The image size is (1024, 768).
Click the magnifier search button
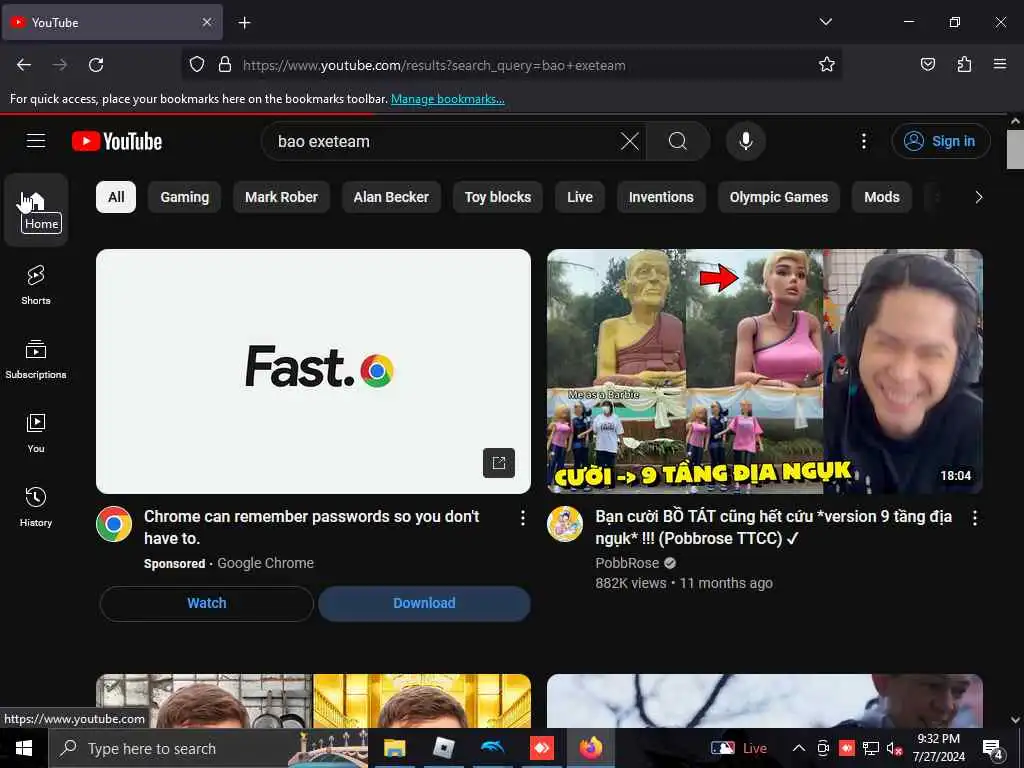[678, 141]
